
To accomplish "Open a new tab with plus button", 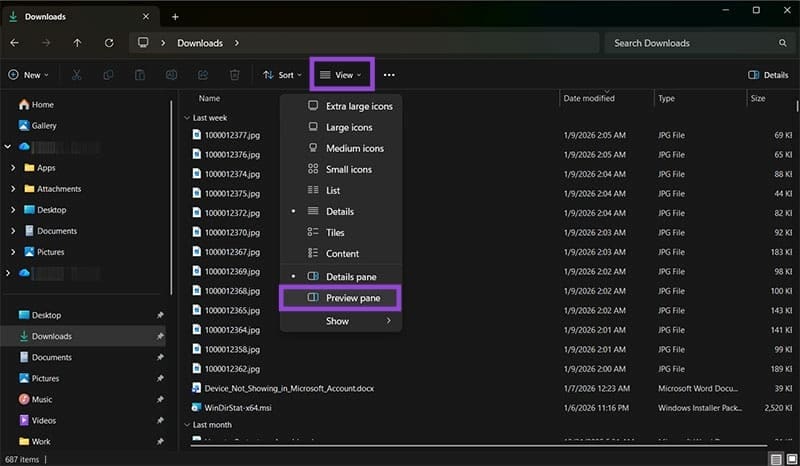I will pyautogui.click(x=175, y=17).
